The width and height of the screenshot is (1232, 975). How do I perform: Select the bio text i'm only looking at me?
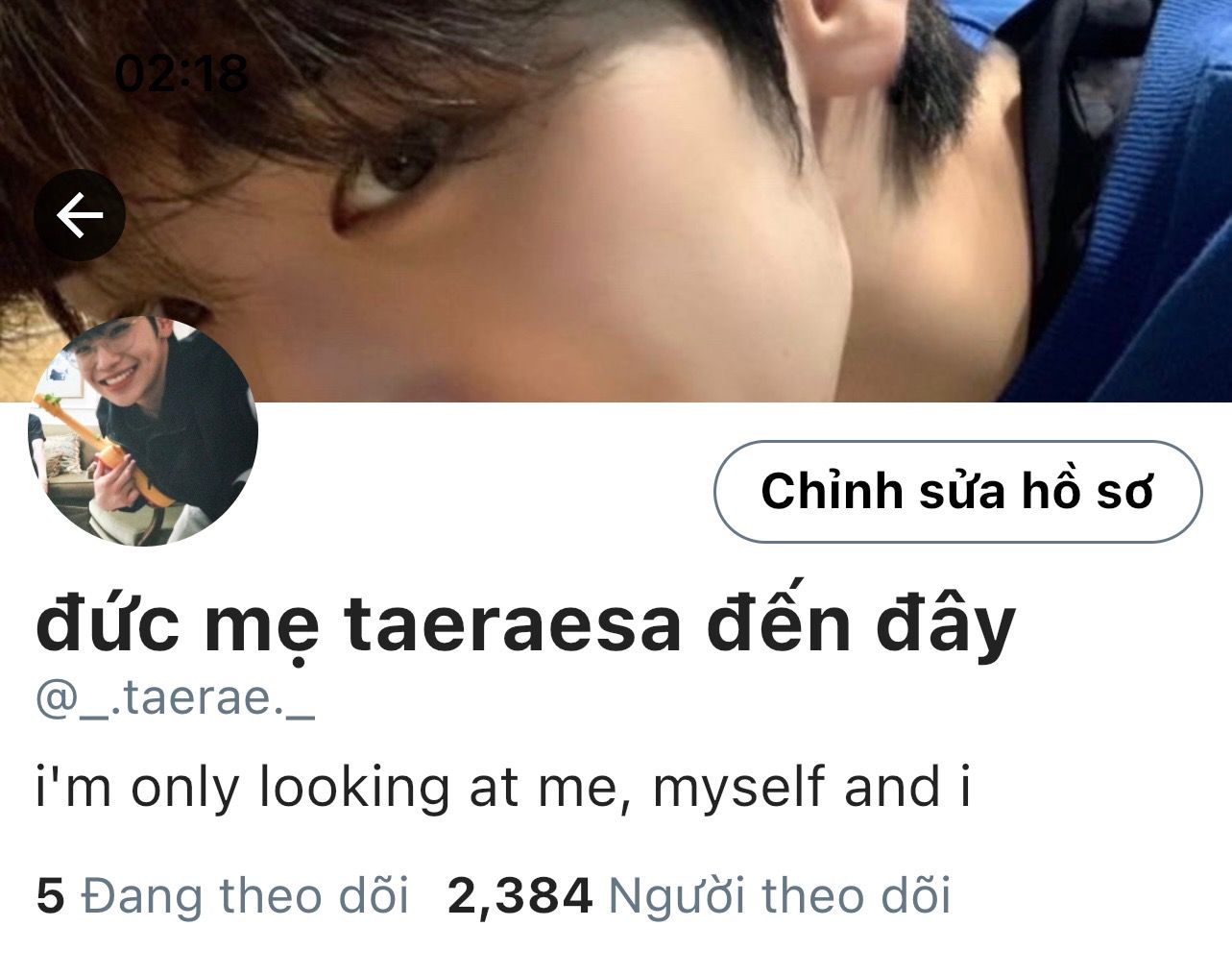331,788
